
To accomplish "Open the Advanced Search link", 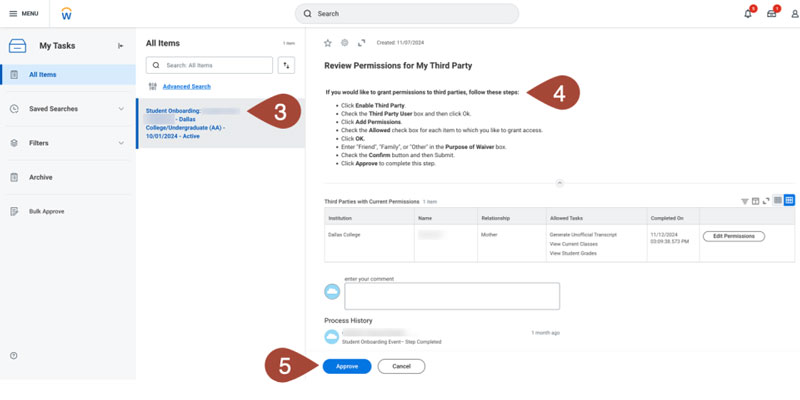I will click(186, 87).
